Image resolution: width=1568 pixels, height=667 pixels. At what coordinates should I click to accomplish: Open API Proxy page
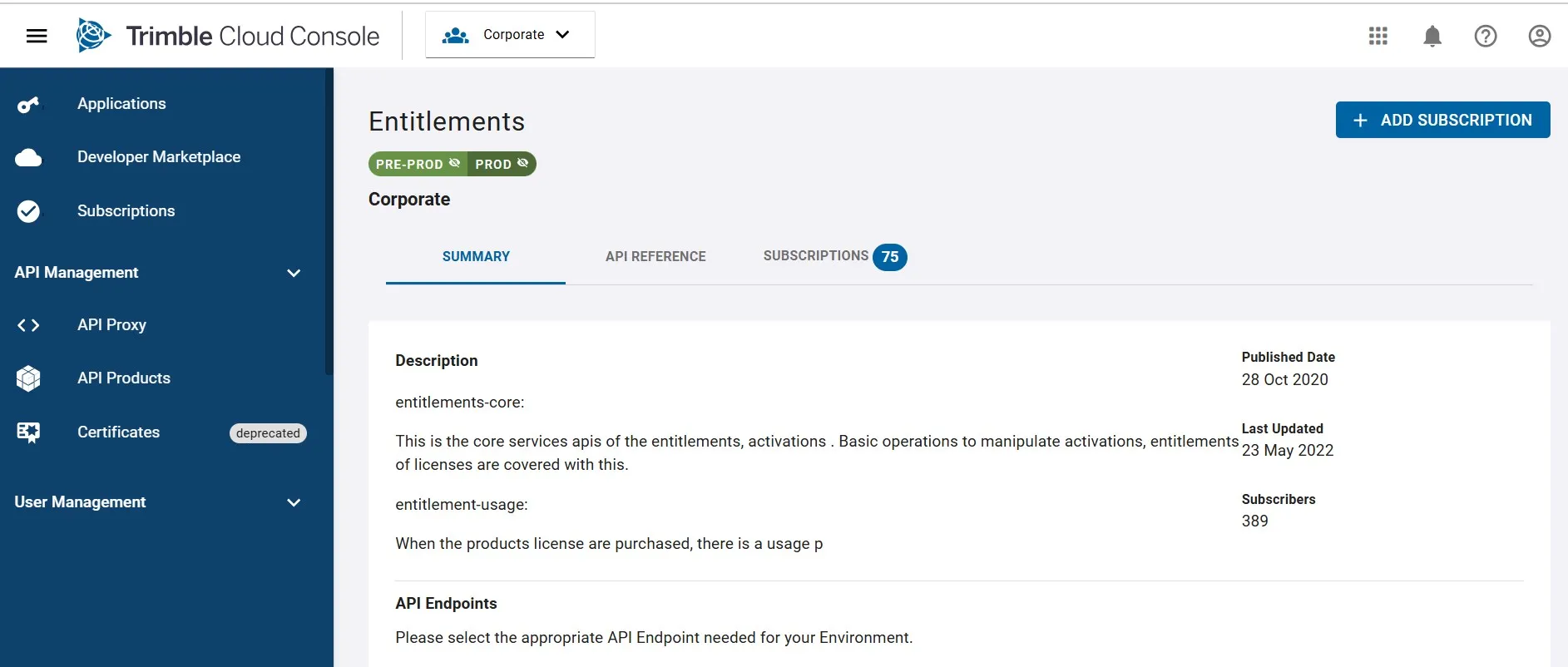(x=111, y=325)
